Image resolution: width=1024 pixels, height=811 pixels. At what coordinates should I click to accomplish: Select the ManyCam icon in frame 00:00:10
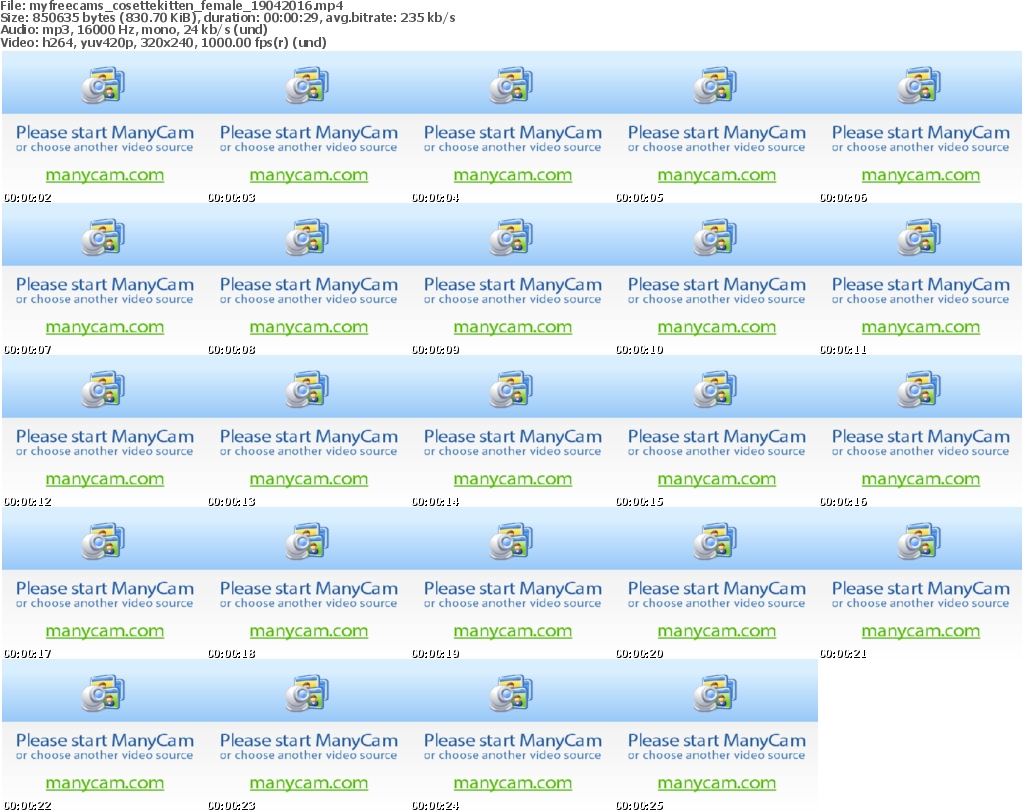[x=715, y=237]
